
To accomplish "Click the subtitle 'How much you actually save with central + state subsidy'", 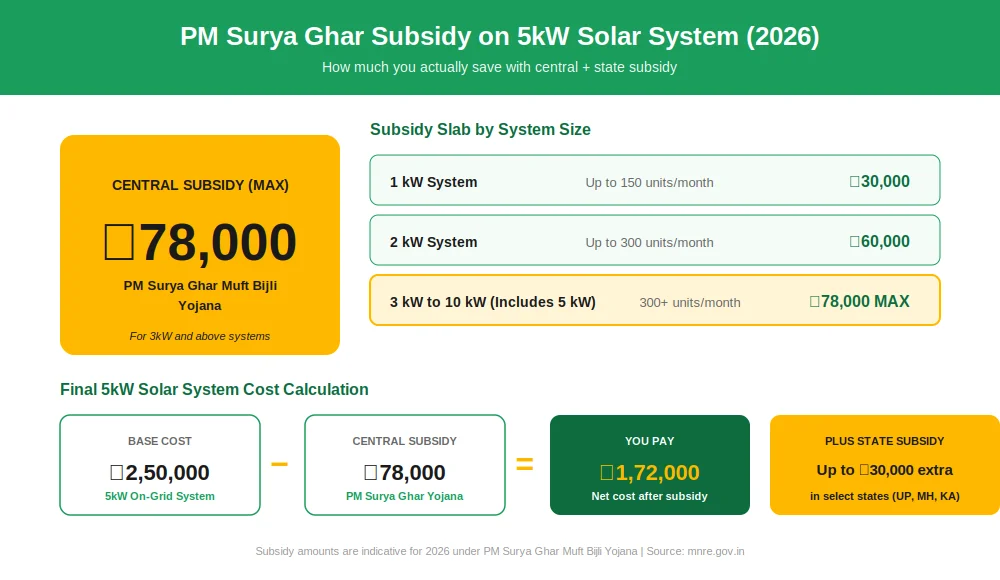I will click(499, 67).
